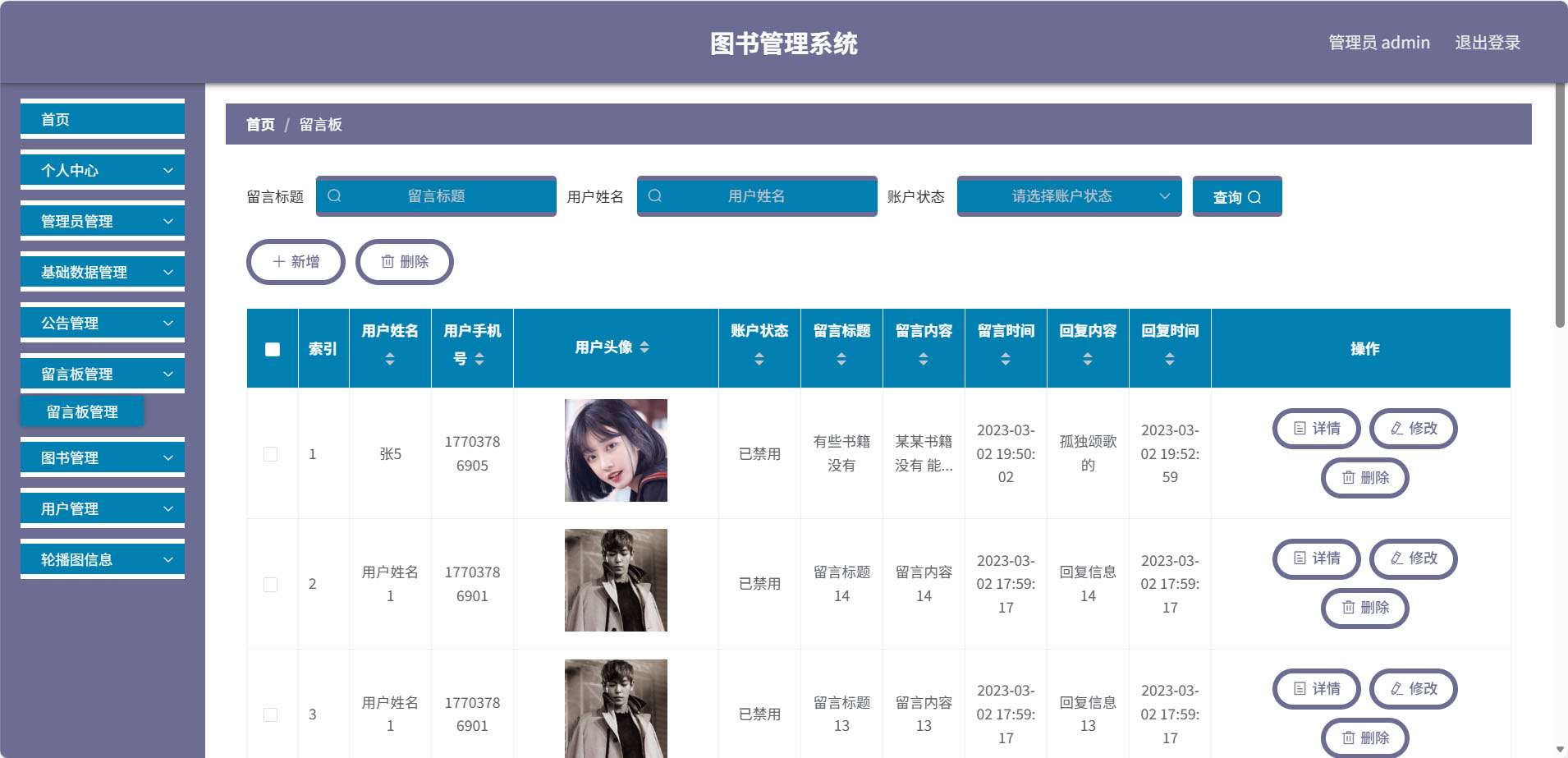Click 孤独颂歌的 reply cell

1088,453
